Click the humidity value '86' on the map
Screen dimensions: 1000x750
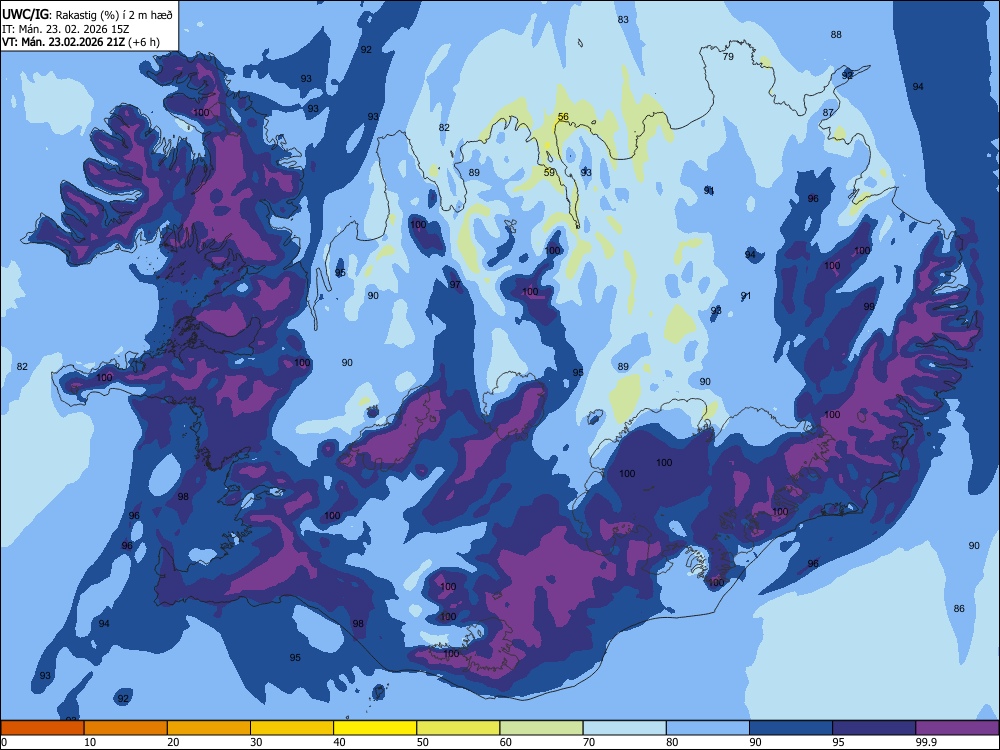pos(959,608)
